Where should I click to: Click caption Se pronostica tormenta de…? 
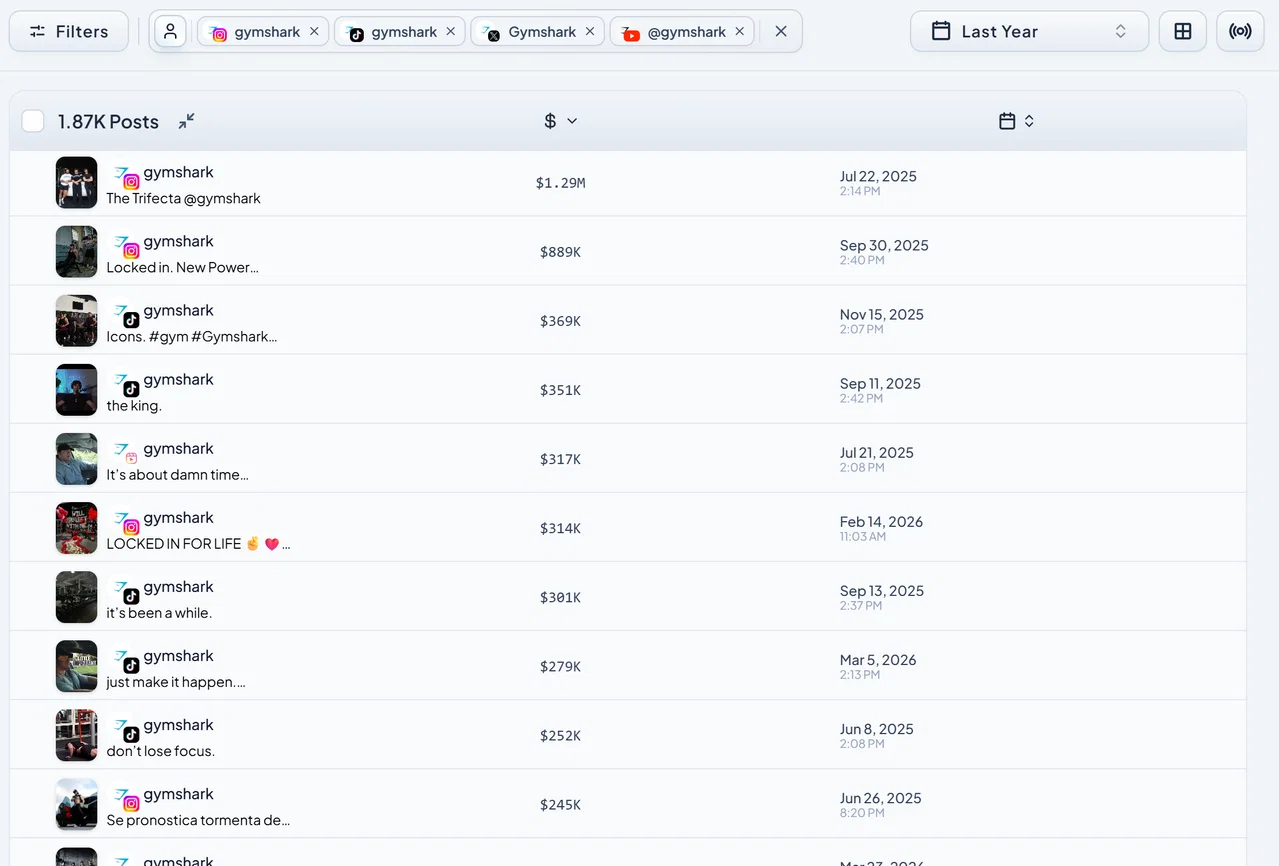(199, 820)
